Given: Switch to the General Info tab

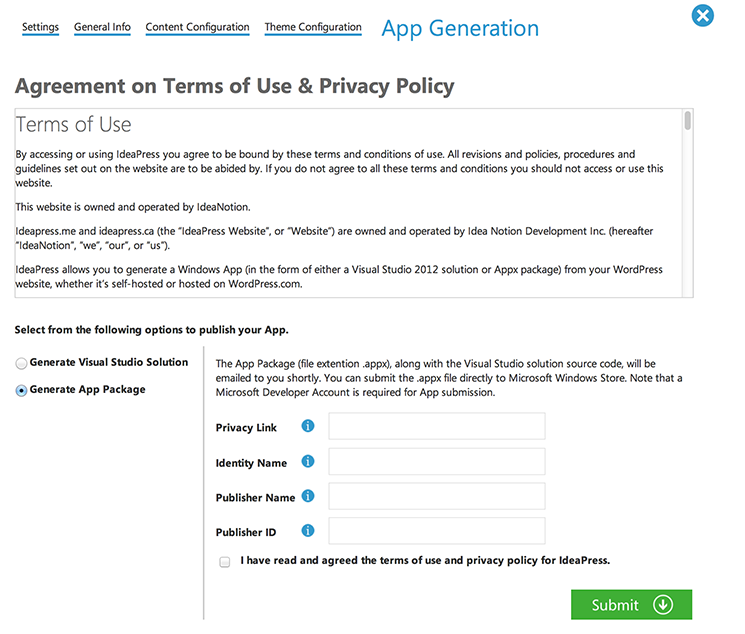Looking at the screenshot, I should click(x=102, y=27).
